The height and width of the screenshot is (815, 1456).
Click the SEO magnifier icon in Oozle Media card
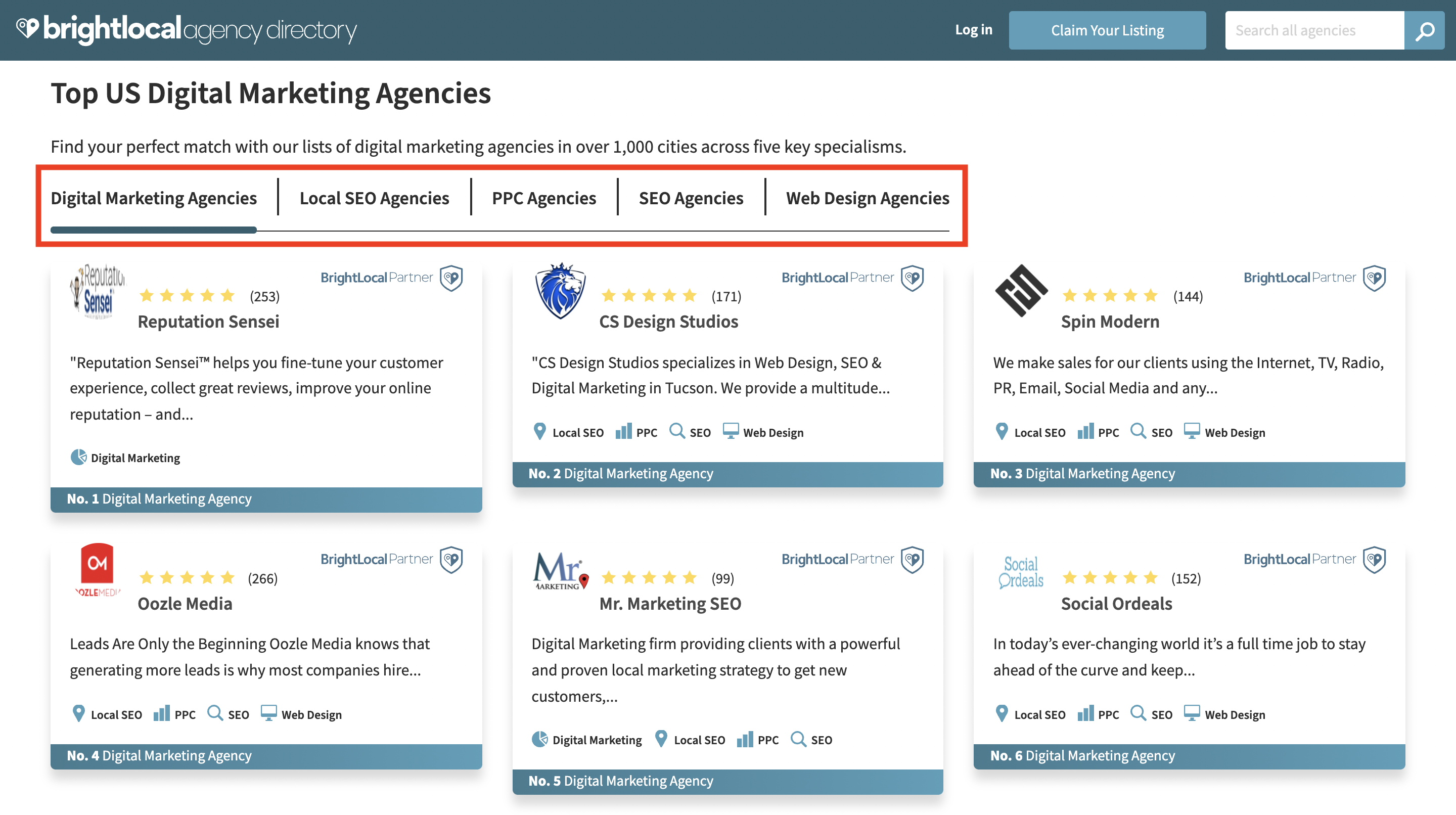[215, 713]
